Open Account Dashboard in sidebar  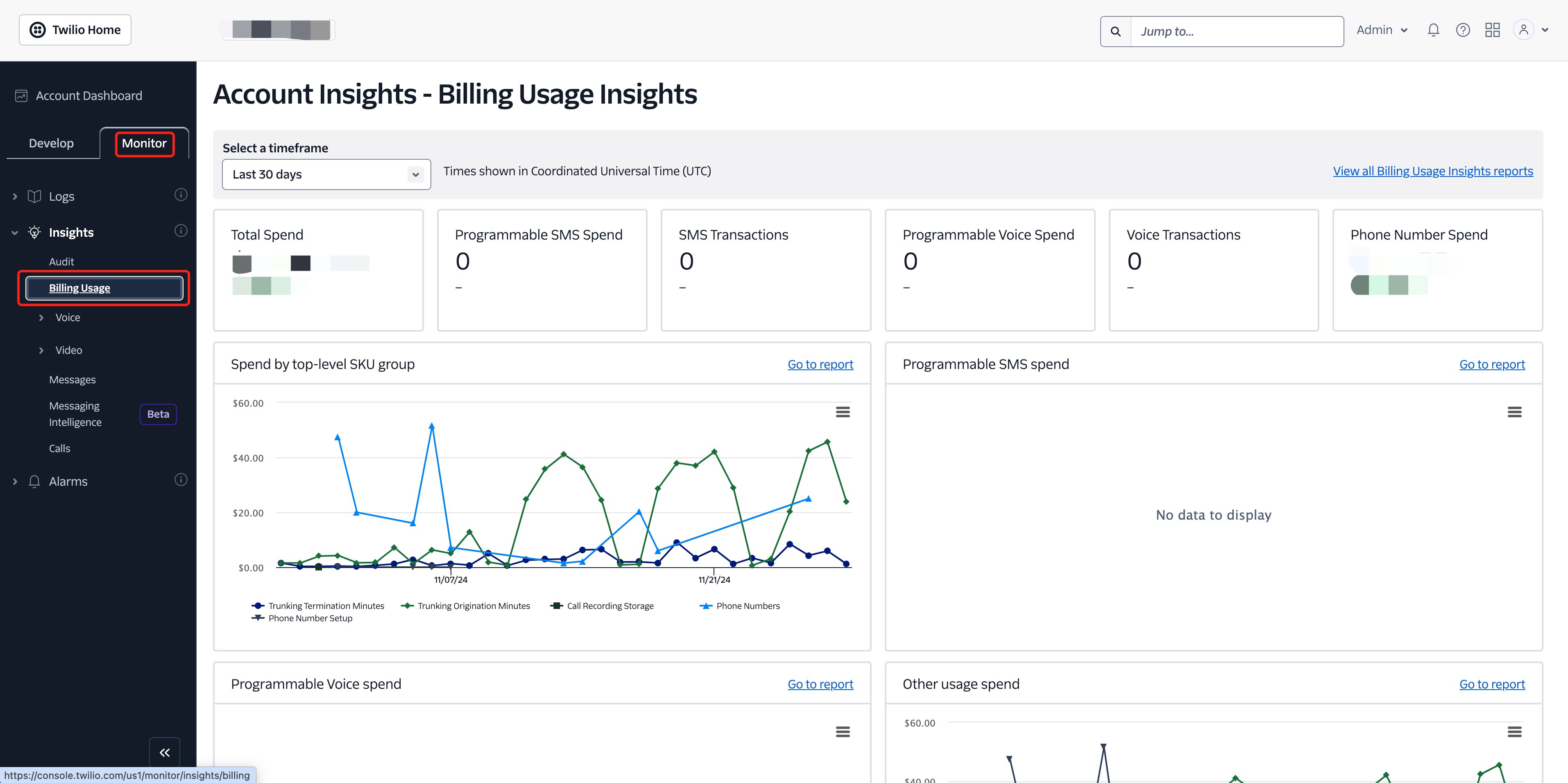89,95
